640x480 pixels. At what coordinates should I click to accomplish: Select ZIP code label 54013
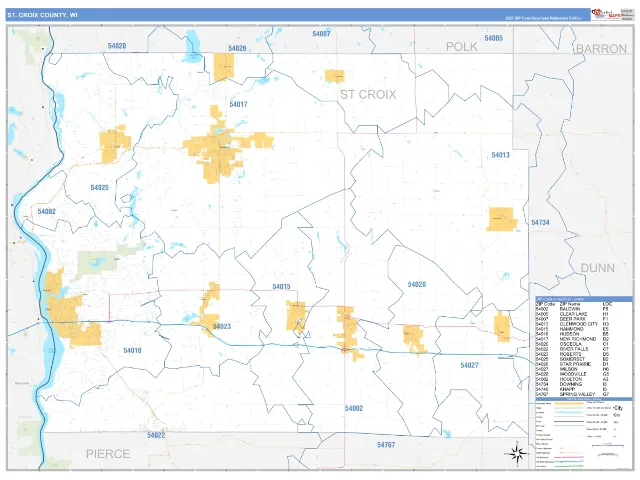[500, 155]
